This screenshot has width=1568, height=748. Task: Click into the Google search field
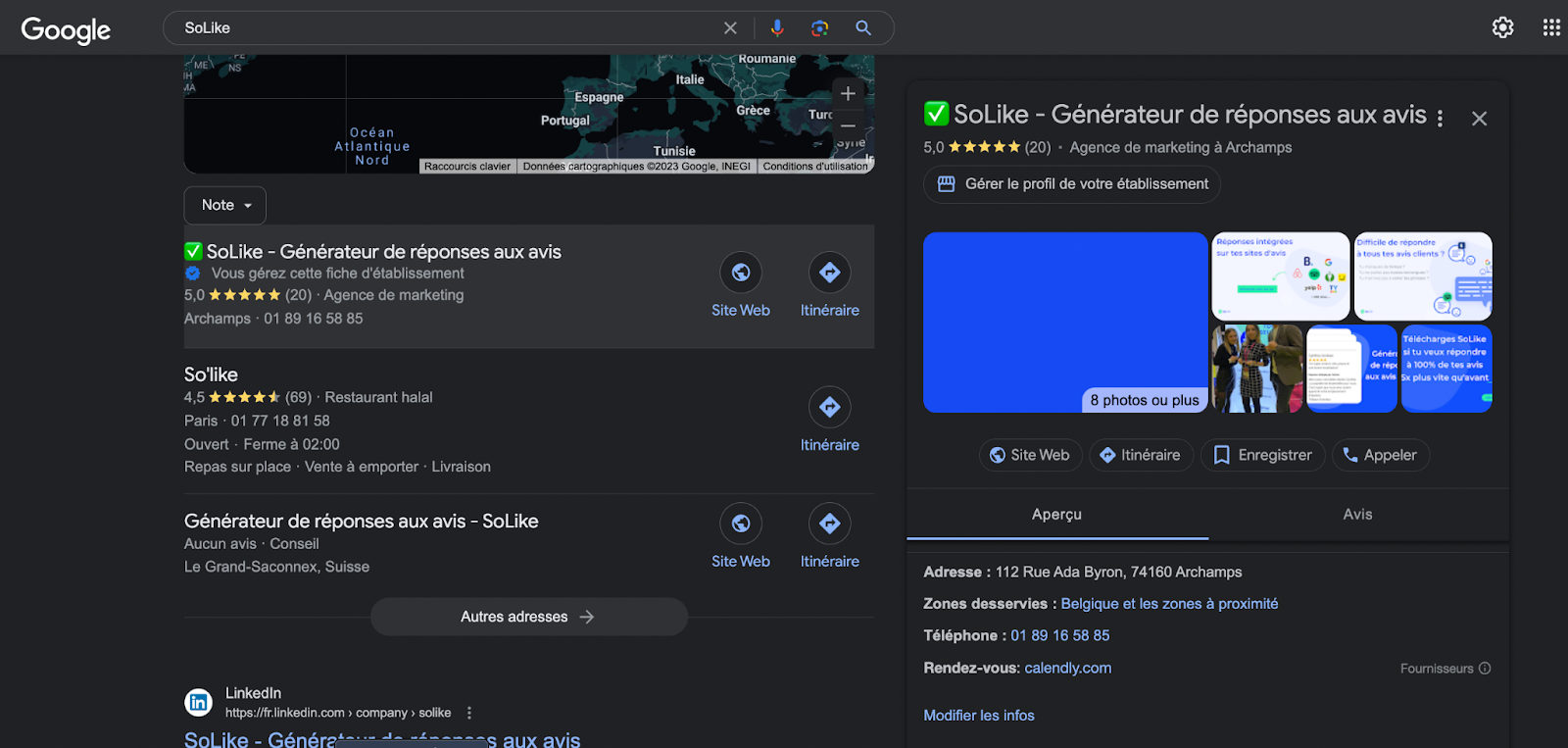tap(441, 28)
